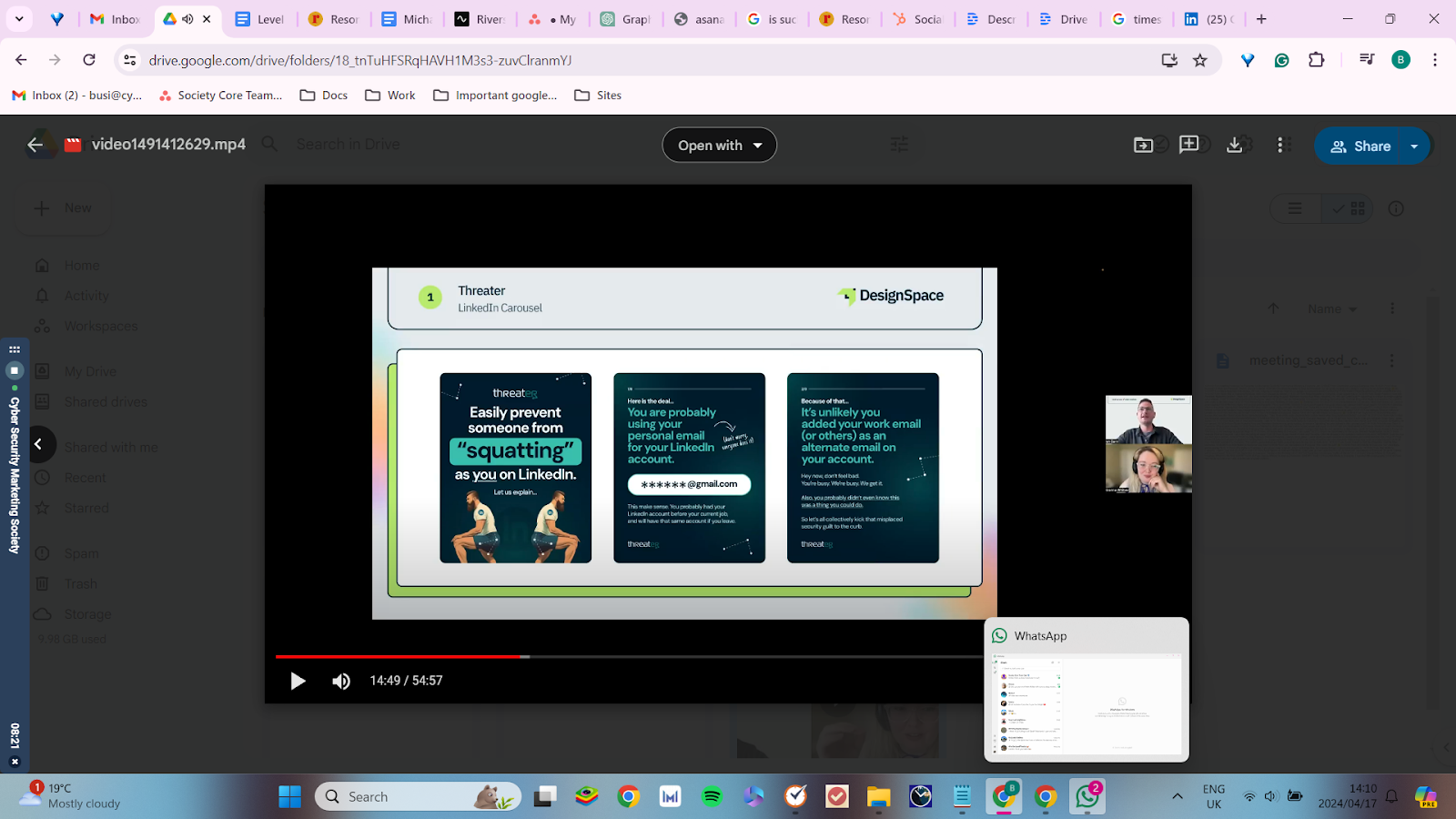The width and height of the screenshot is (1456, 819).
Task: Open the Sites bookmarks folder
Action: [598, 95]
